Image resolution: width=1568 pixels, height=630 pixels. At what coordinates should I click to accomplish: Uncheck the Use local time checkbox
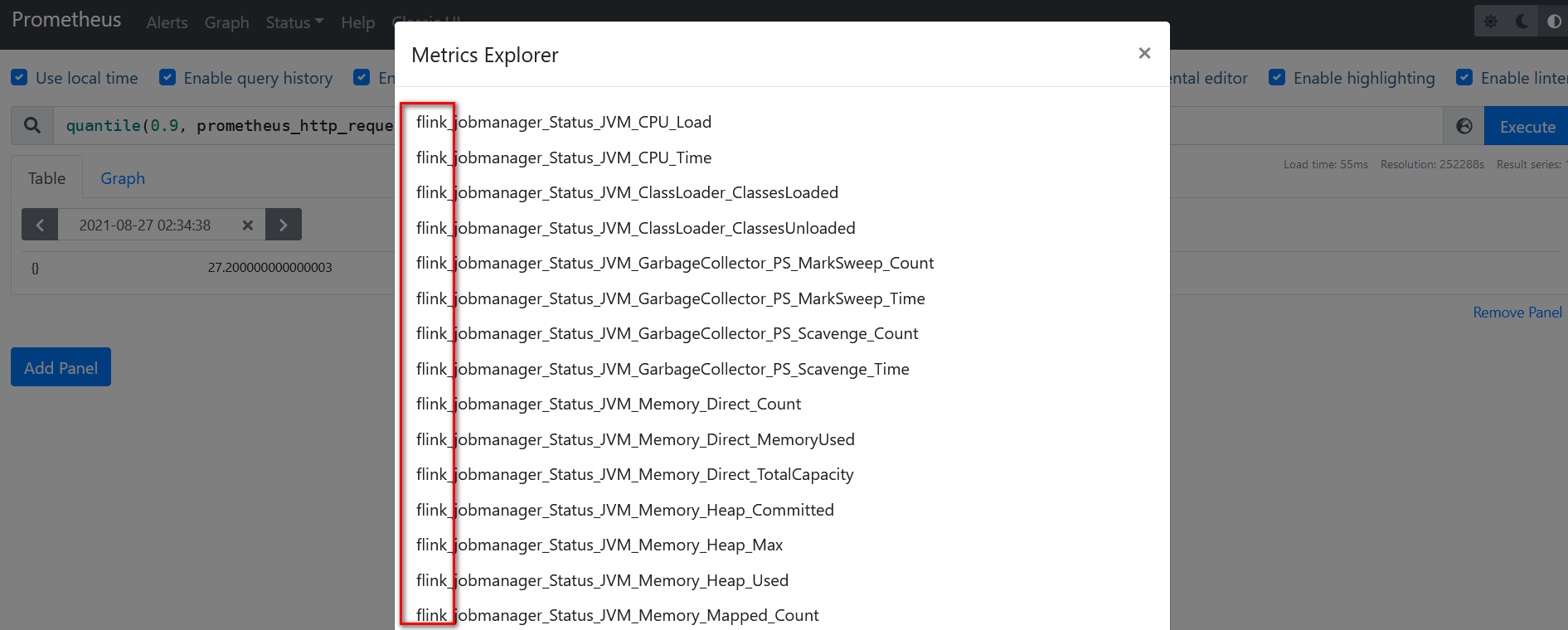(x=19, y=77)
